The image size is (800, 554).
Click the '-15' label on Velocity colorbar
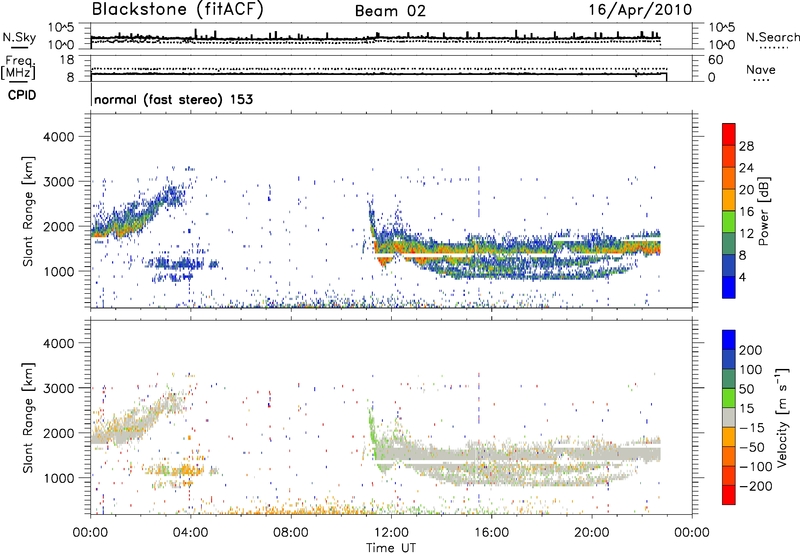(x=752, y=428)
